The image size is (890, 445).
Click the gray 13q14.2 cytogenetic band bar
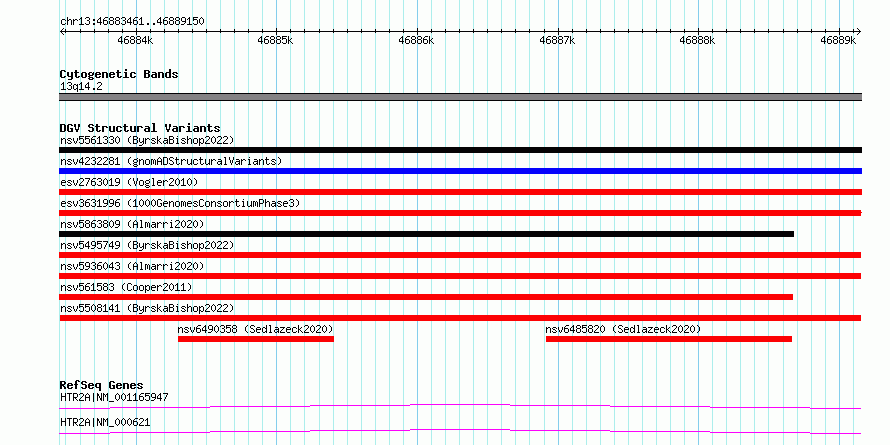click(460, 97)
